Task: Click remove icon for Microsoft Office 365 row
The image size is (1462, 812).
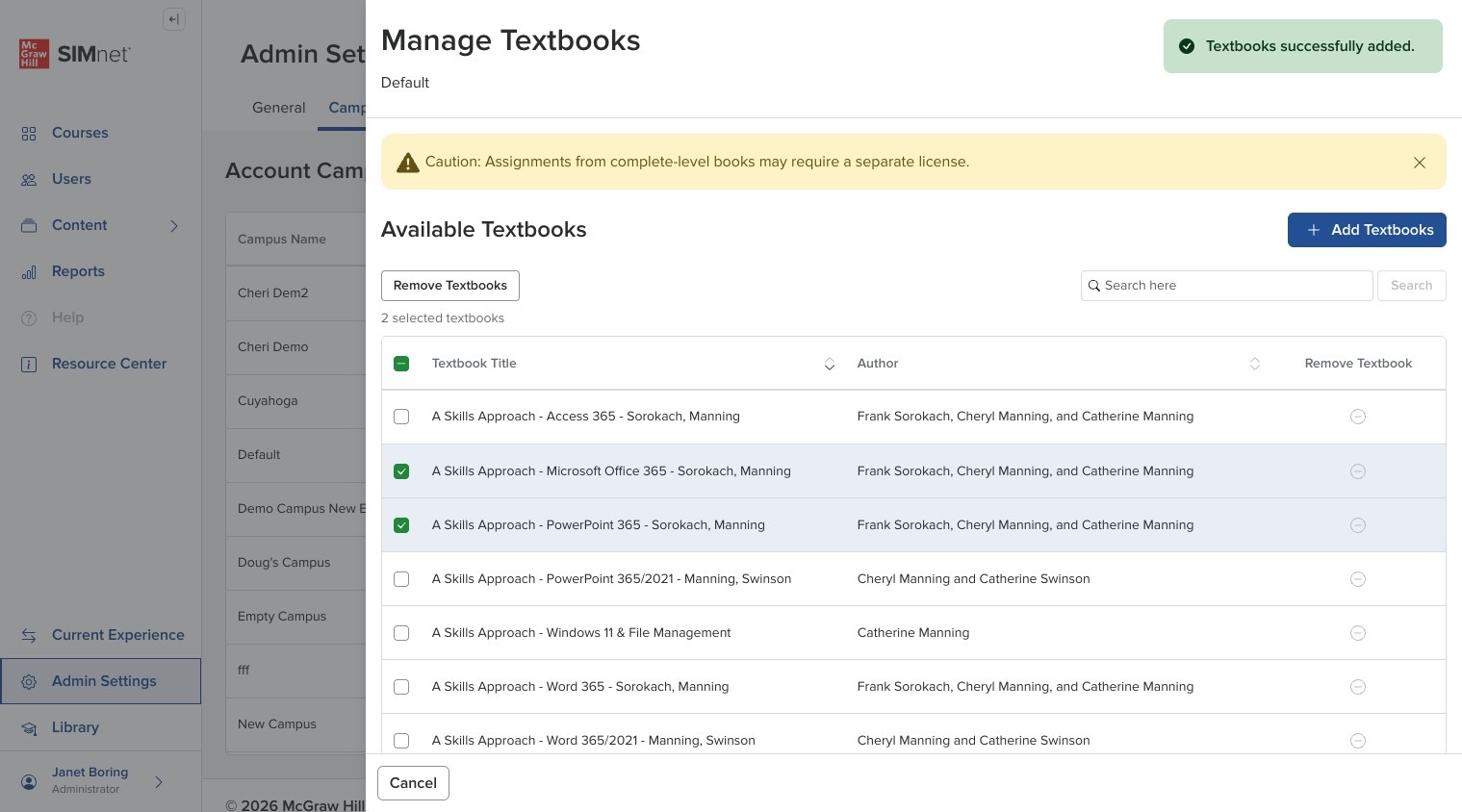Action: click(1358, 471)
